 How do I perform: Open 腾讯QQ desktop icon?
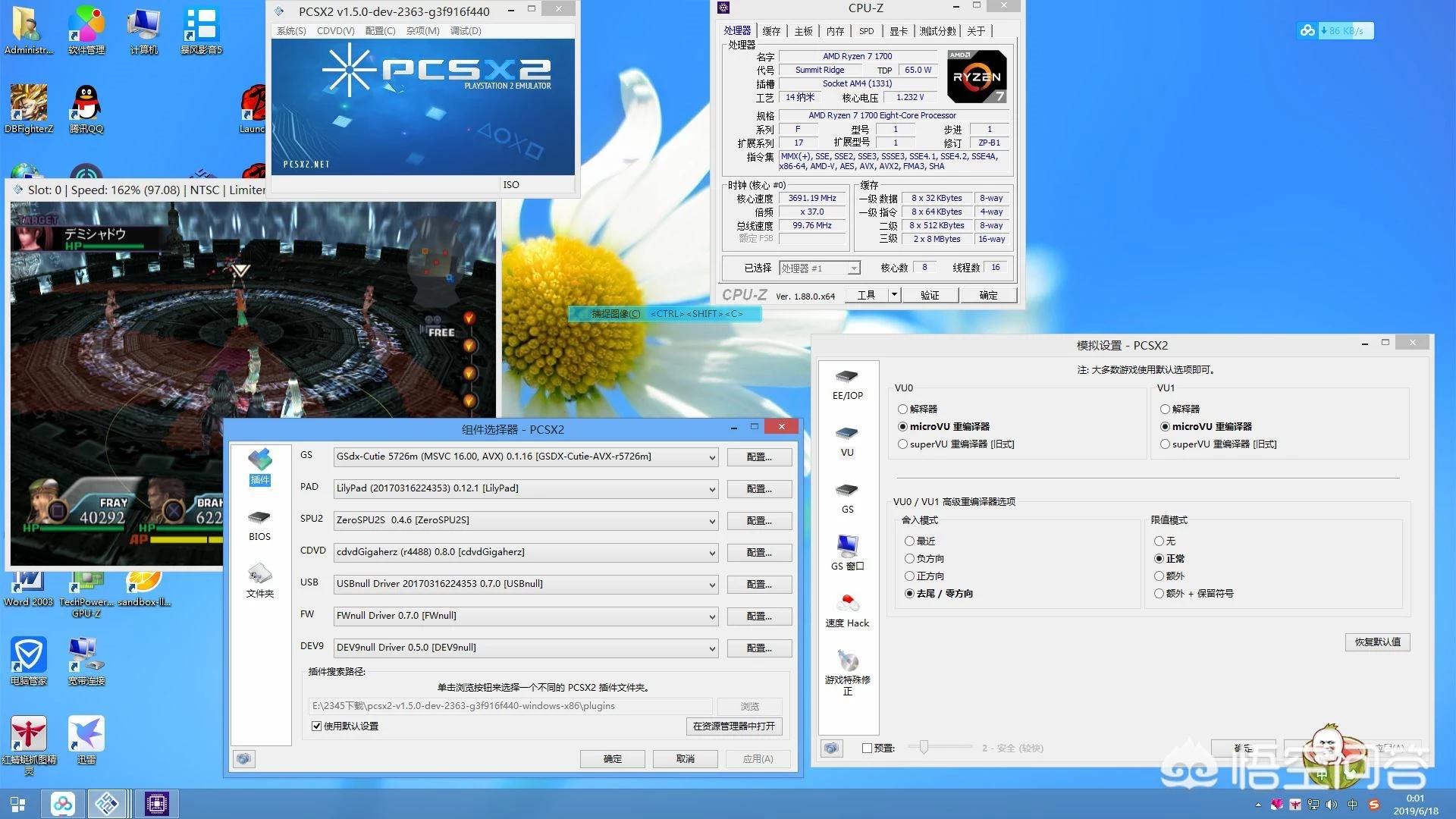pyautogui.click(x=86, y=108)
